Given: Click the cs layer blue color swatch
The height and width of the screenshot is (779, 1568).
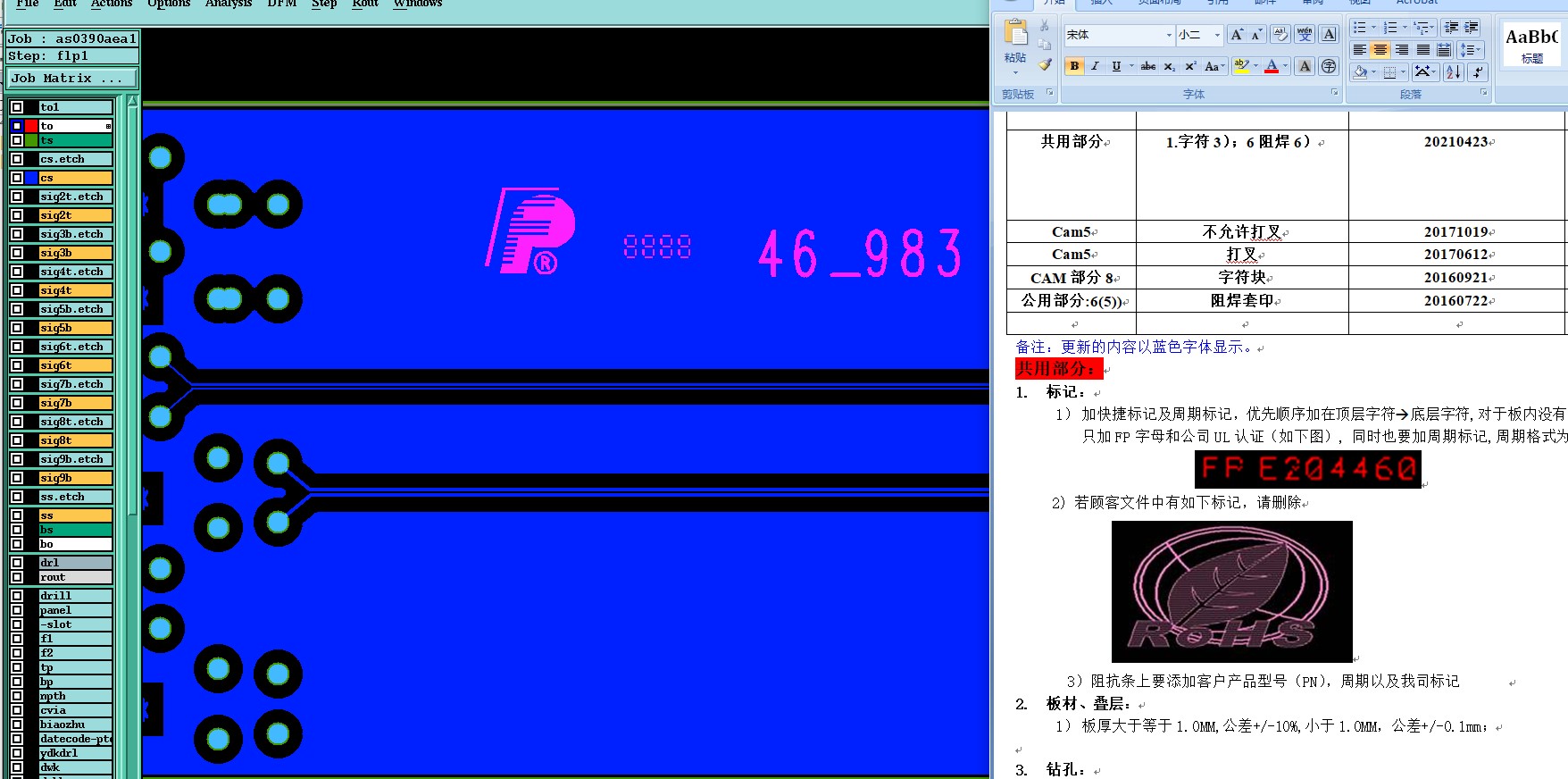Looking at the screenshot, I should [x=31, y=178].
